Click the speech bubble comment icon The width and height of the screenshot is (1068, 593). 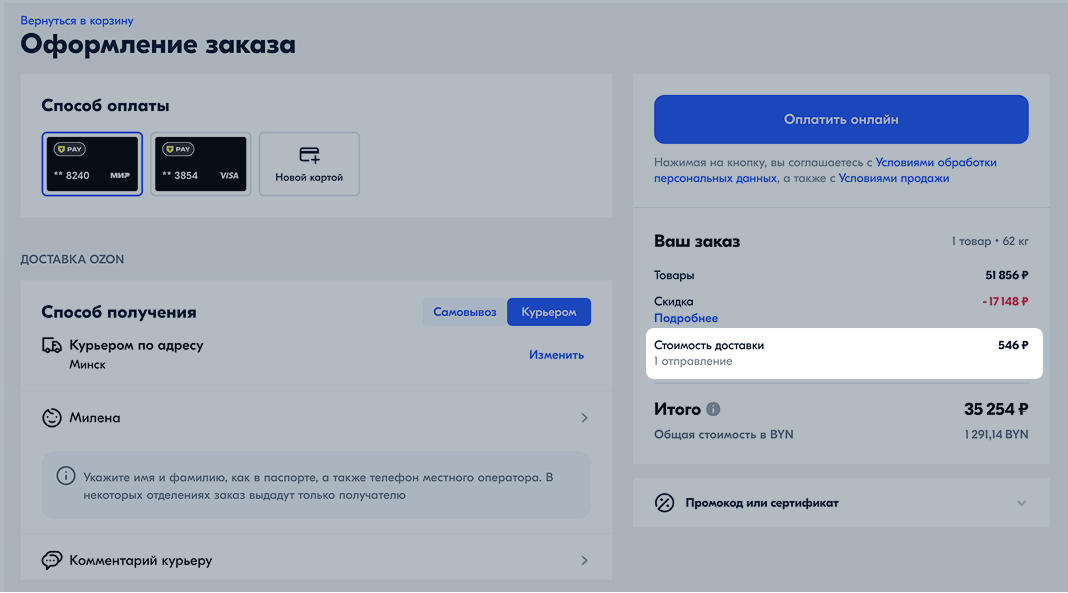point(52,560)
